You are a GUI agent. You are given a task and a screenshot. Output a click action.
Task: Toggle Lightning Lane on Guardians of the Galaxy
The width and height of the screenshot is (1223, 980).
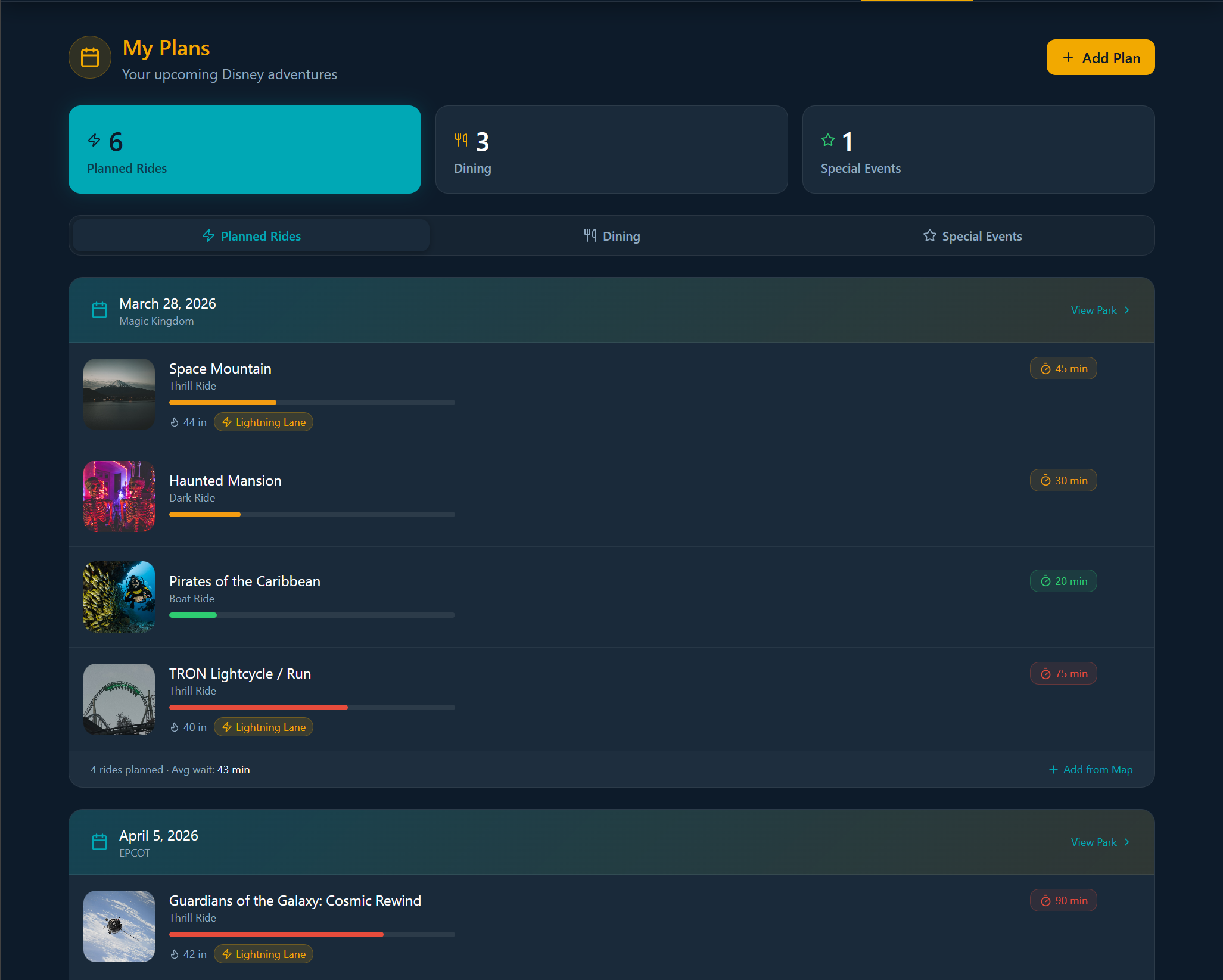pyautogui.click(x=263, y=954)
